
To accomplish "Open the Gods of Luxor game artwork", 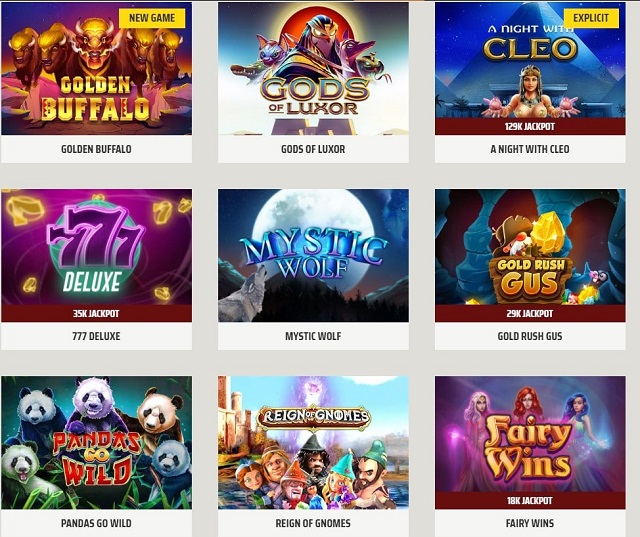I will [313, 69].
